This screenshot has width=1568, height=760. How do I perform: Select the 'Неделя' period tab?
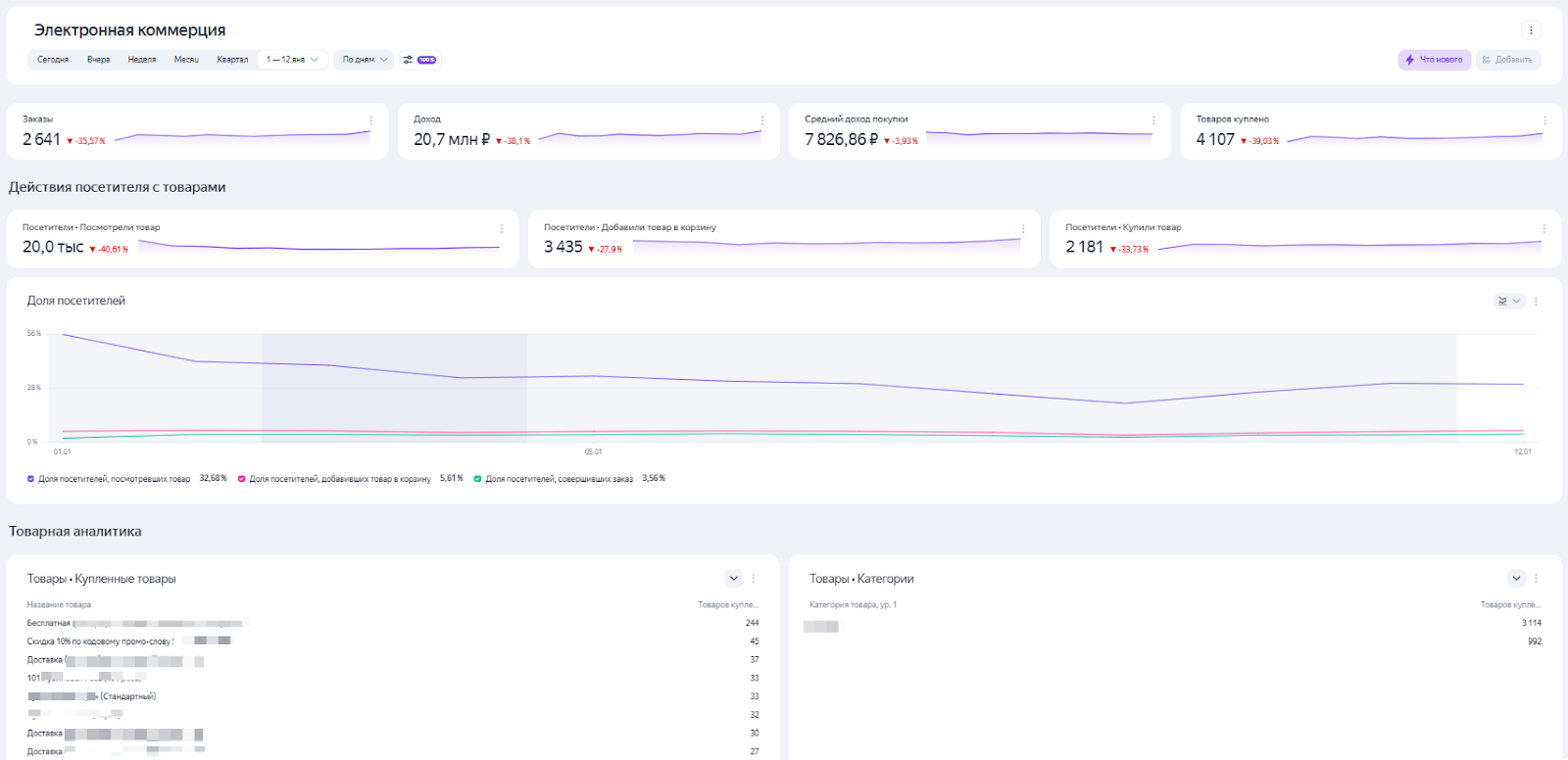coord(142,60)
